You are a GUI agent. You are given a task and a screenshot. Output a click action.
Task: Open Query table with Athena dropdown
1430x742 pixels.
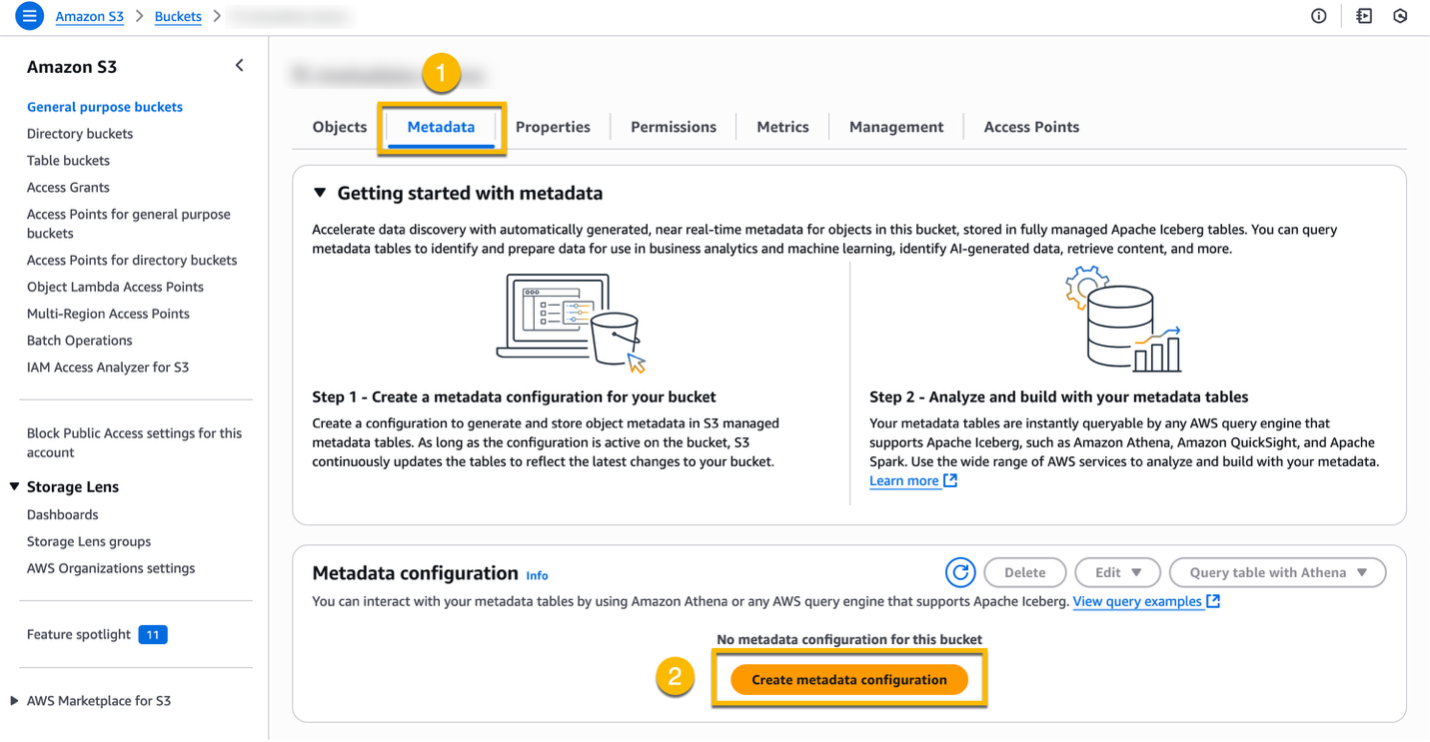1277,573
